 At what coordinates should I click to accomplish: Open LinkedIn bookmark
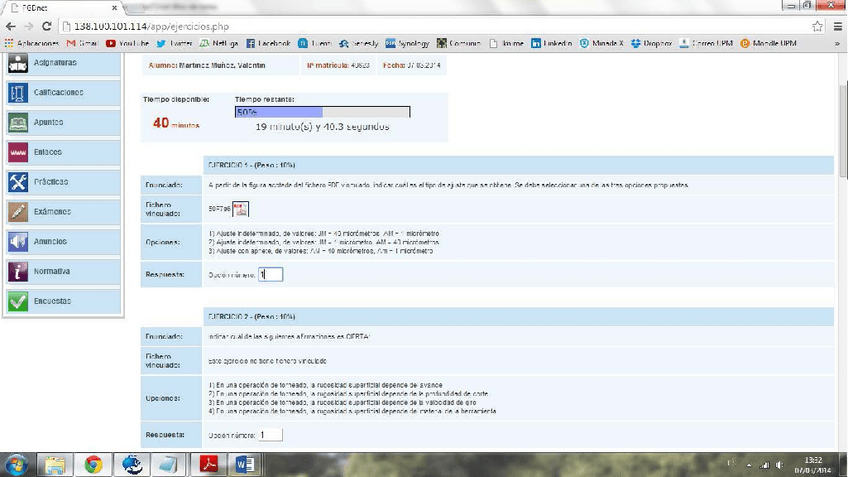pyautogui.click(x=551, y=43)
